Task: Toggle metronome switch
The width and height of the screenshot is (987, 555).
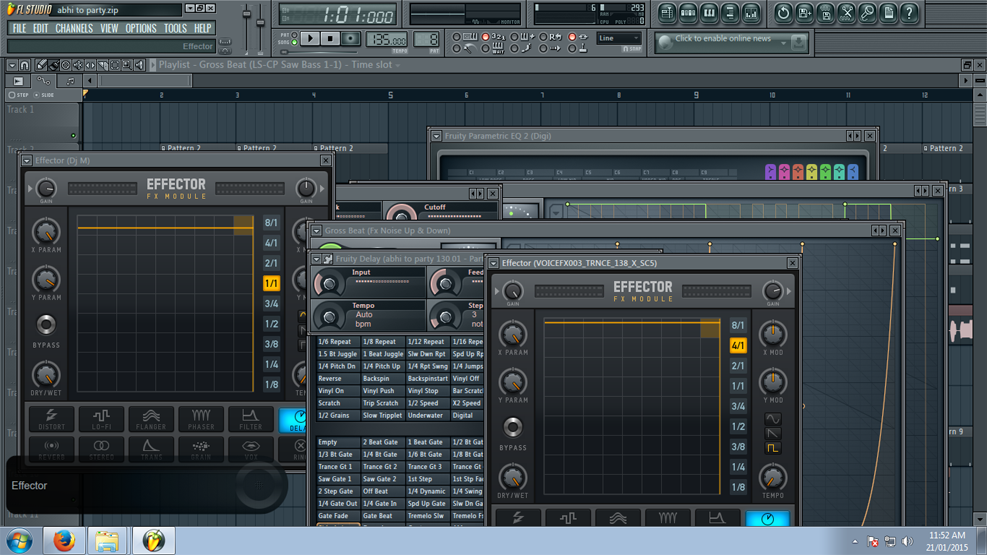Action: coord(456,48)
